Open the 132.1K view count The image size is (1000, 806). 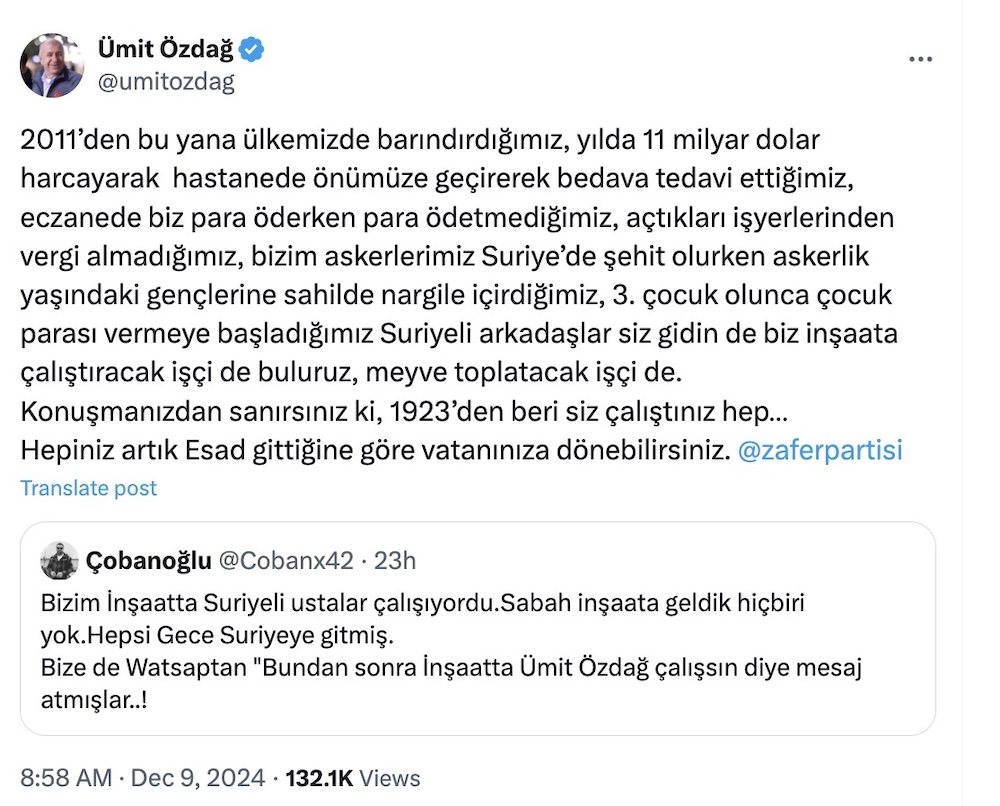pyautogui.click(x=319, y=778)
